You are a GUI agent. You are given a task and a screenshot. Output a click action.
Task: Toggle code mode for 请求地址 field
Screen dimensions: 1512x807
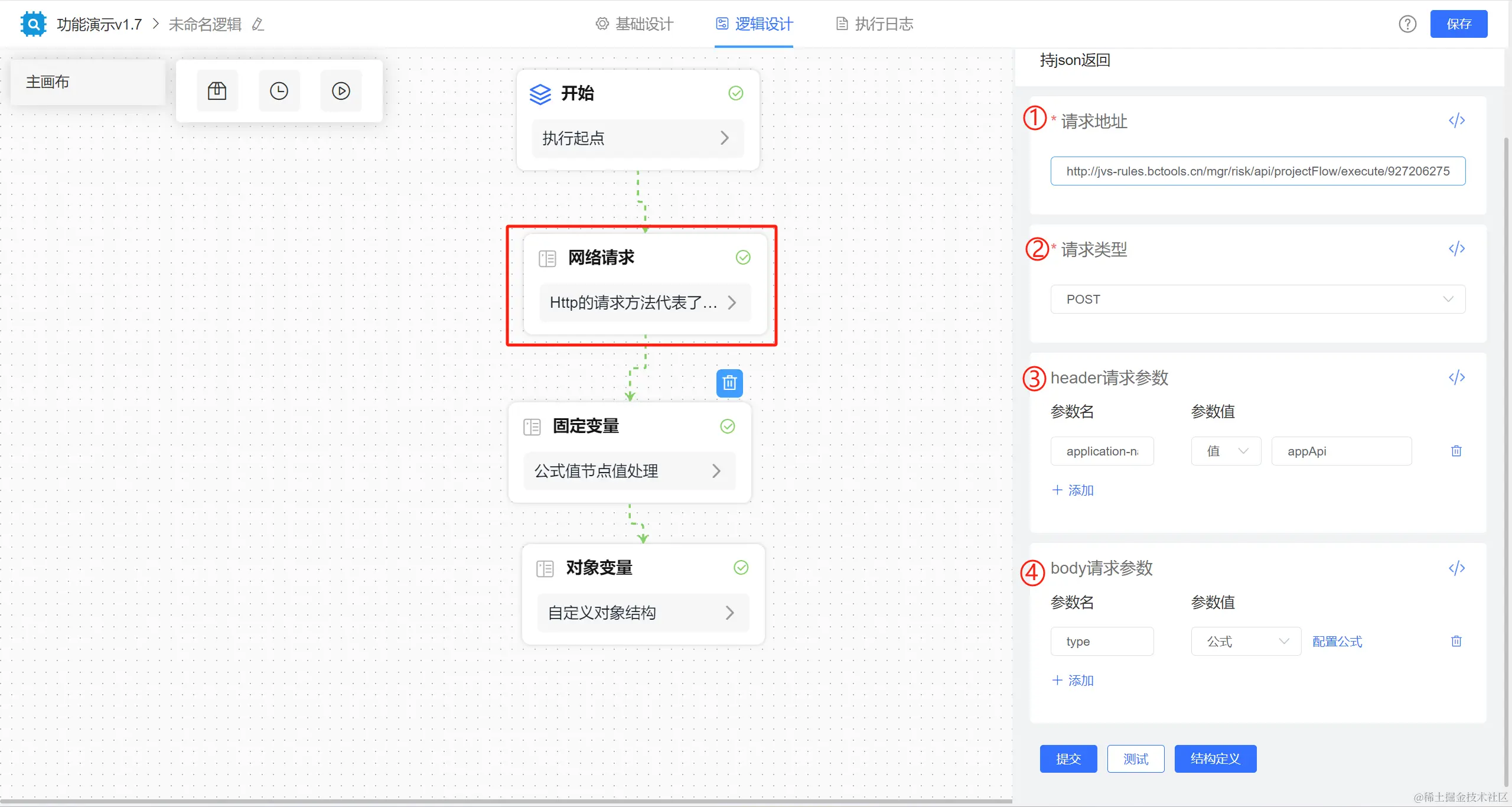pos(1456,121)
